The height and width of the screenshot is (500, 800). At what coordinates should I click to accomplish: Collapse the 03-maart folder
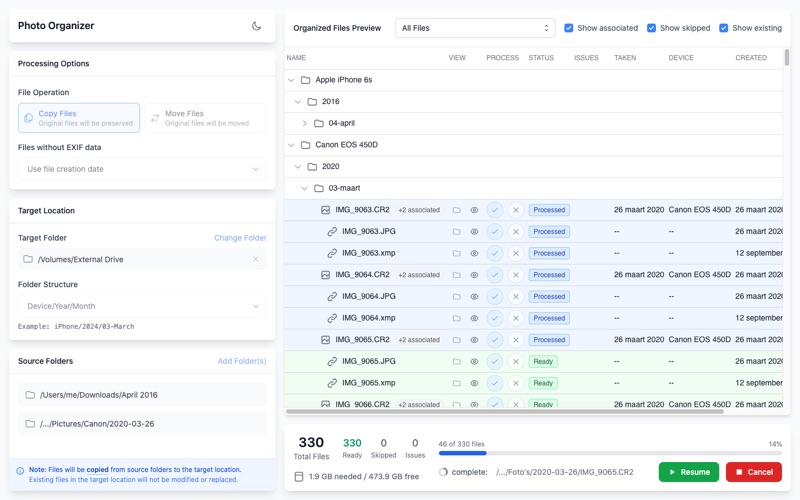305,188
